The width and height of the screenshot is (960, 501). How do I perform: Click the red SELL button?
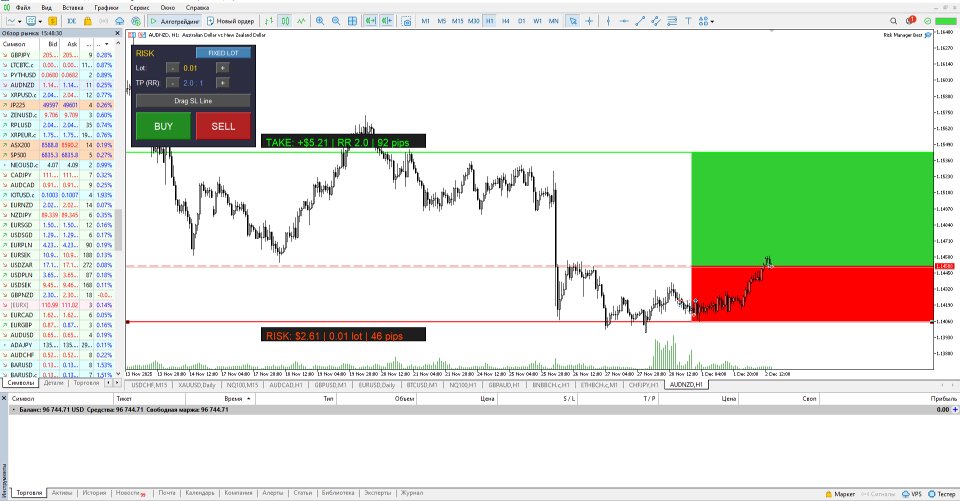click(x=223, y=126)
